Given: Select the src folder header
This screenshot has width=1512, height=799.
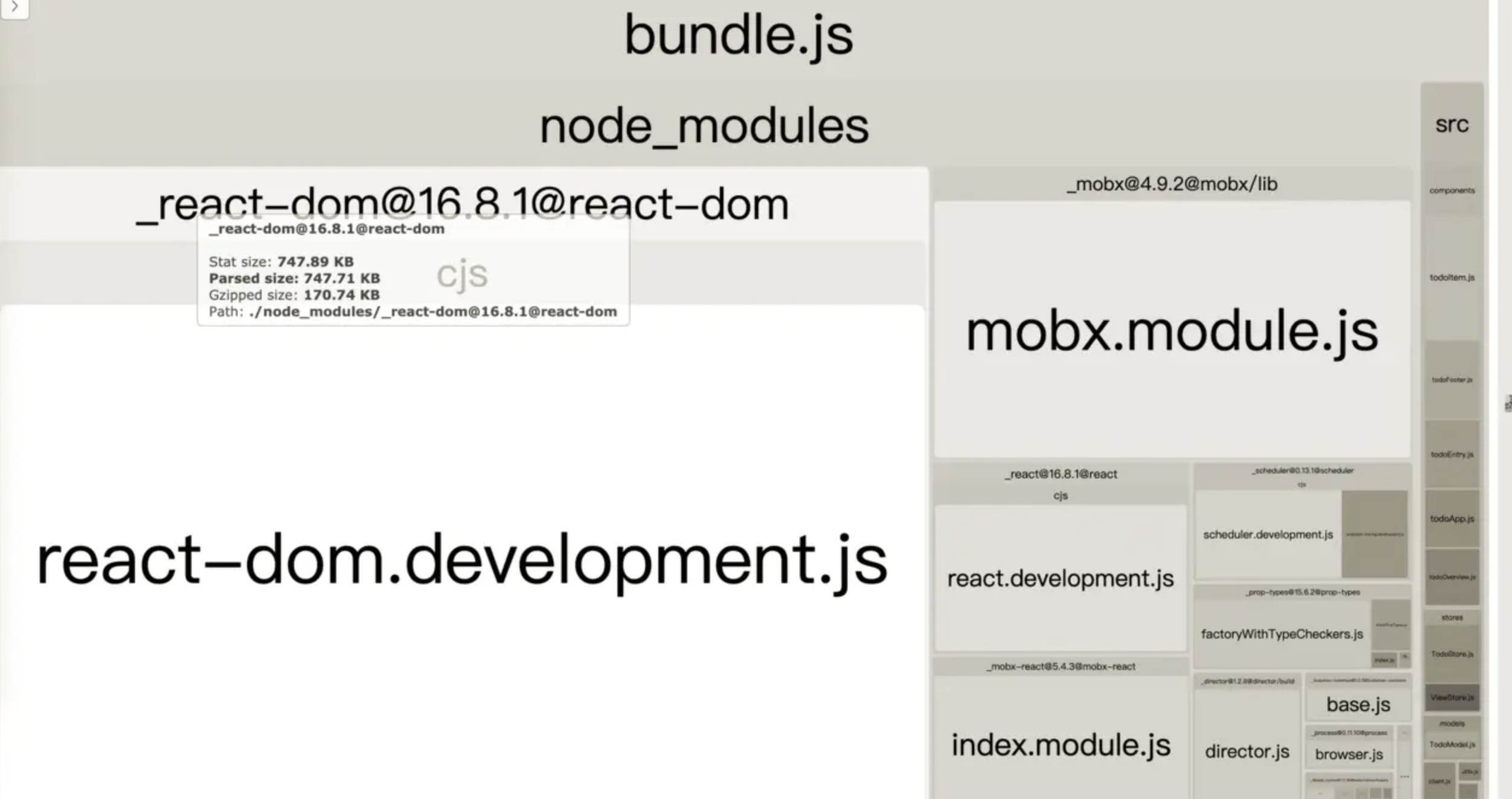Looking at the screenshot, I should click(1452, 124).
